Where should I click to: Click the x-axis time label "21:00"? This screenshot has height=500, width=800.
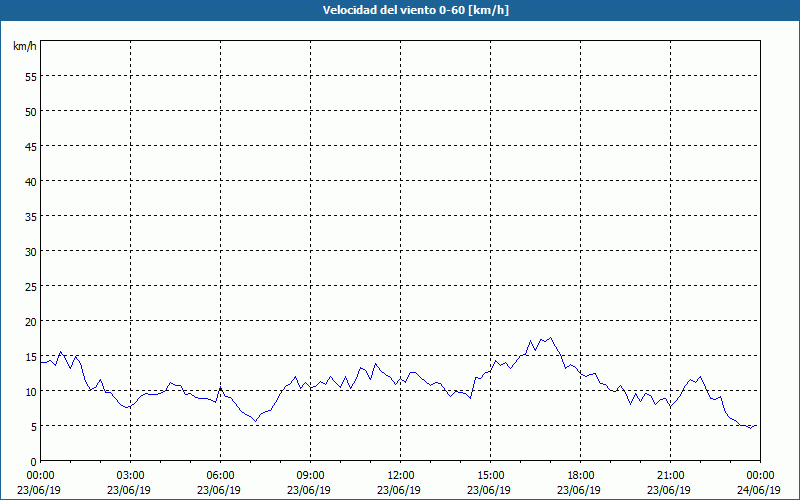coord(670,476)
